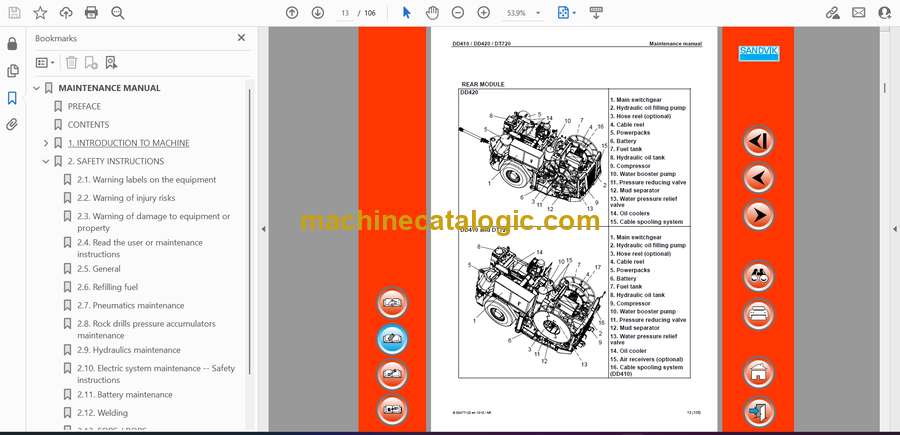
Task: Add a new bookmark icon
Action: [x=91, y=63]
